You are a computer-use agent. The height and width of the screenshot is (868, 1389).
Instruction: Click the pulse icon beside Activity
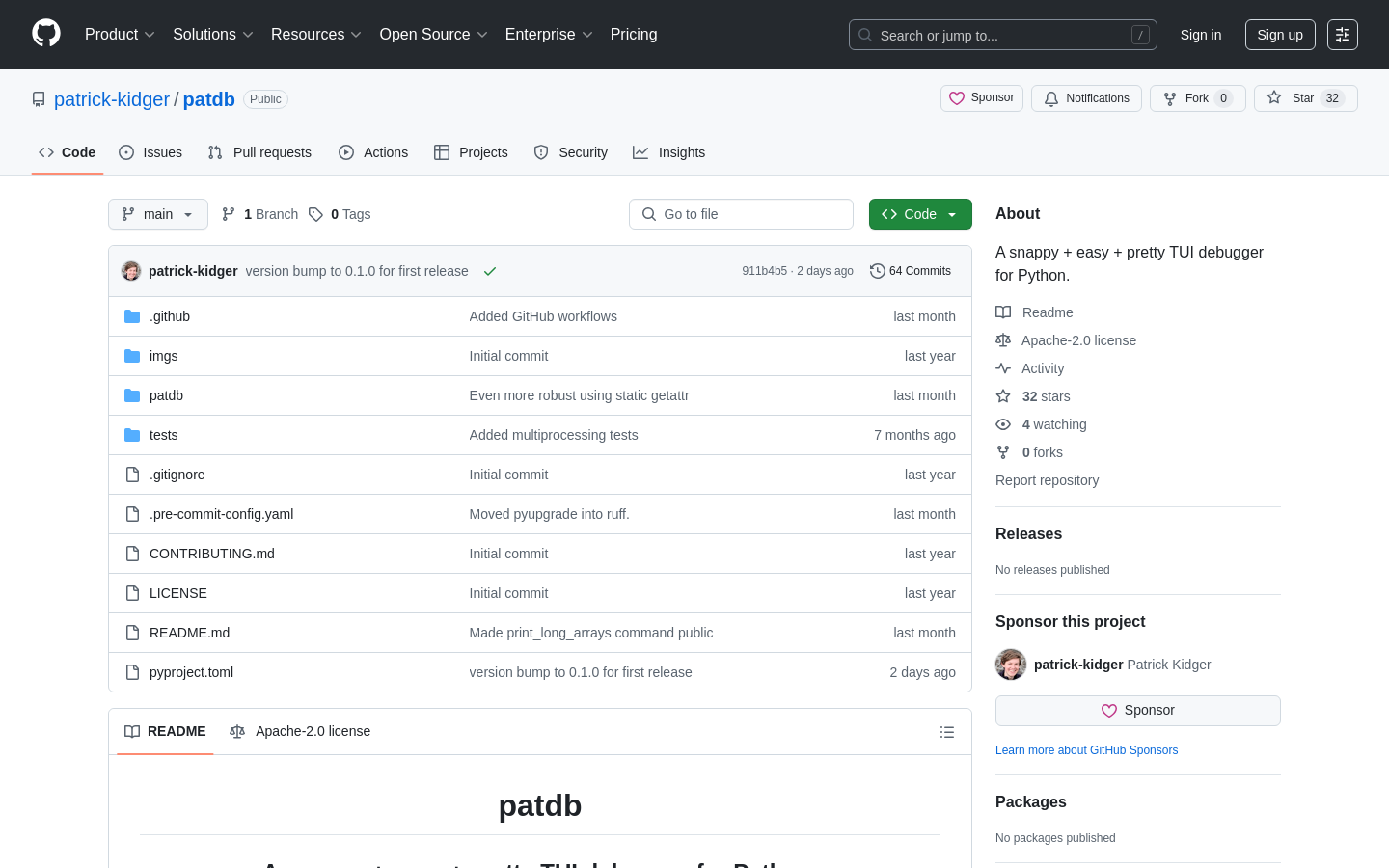coord(1003,368)
